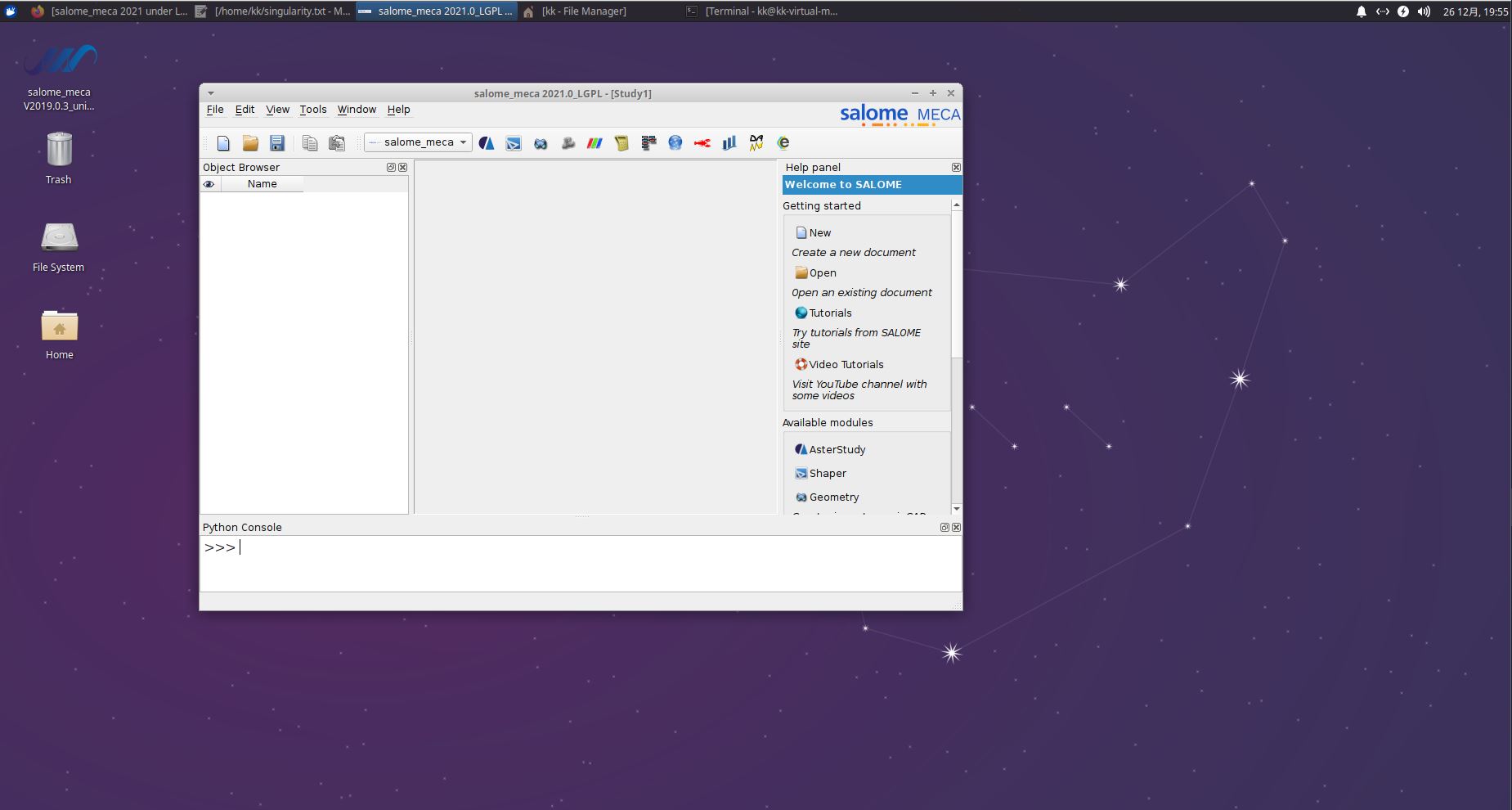The width and height of the screenshot is (1512, 810).
Task: Click the 'Welcome to SALOME' banner text
Action: pyautogui.click(x=843, y=185)
